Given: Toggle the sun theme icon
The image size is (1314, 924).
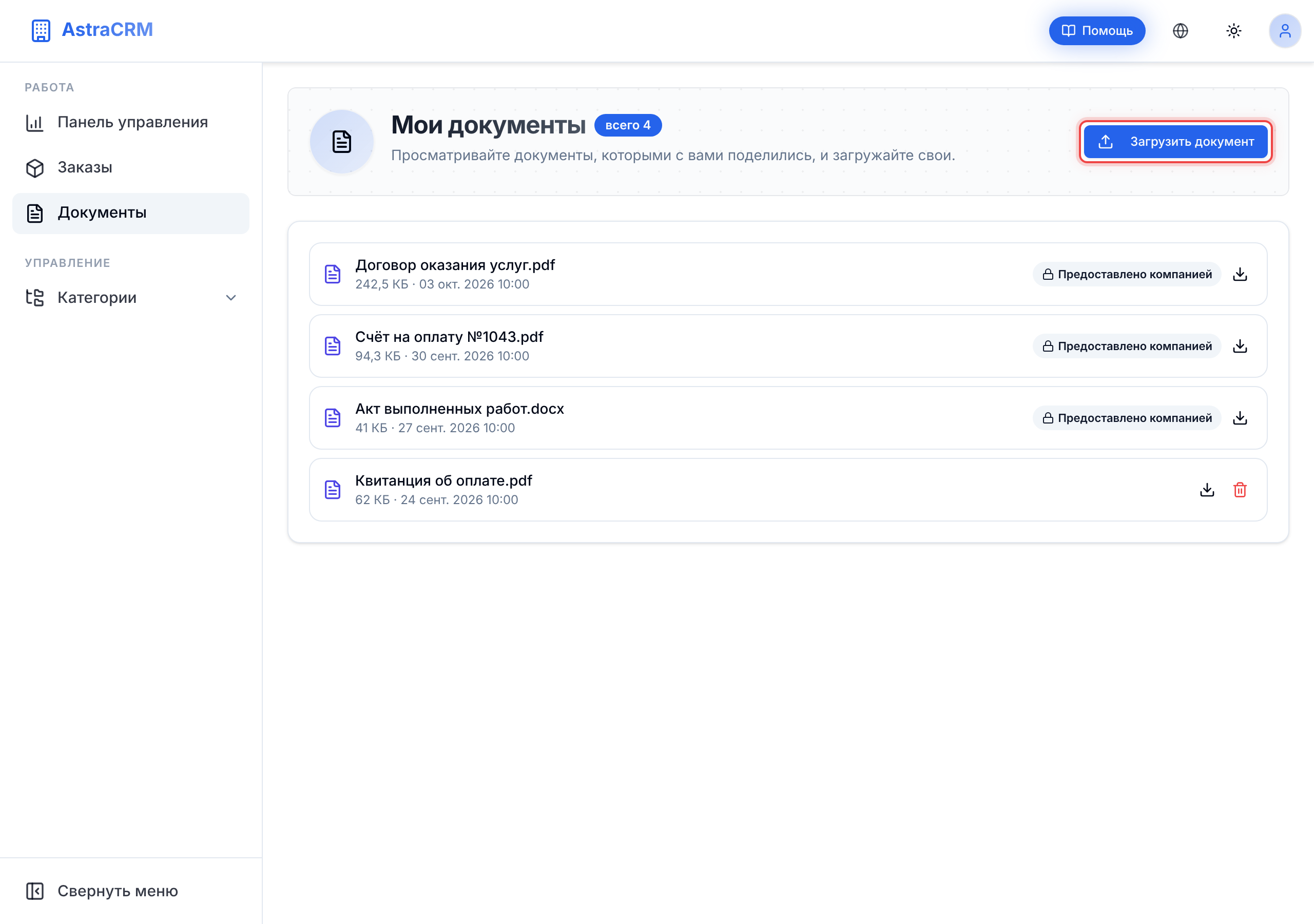Looking at the screenshot, I should point(1233,30).
